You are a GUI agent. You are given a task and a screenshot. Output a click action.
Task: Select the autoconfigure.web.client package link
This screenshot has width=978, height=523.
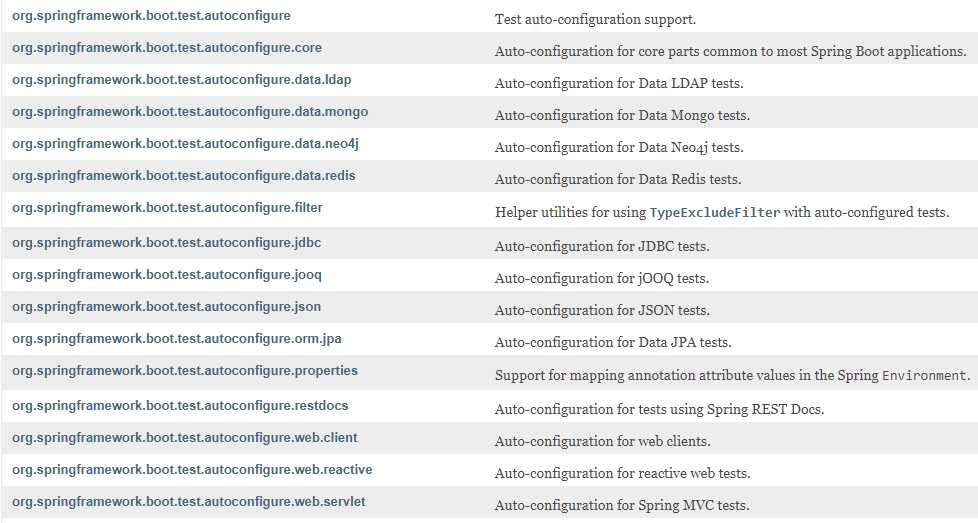coord(185,438)
